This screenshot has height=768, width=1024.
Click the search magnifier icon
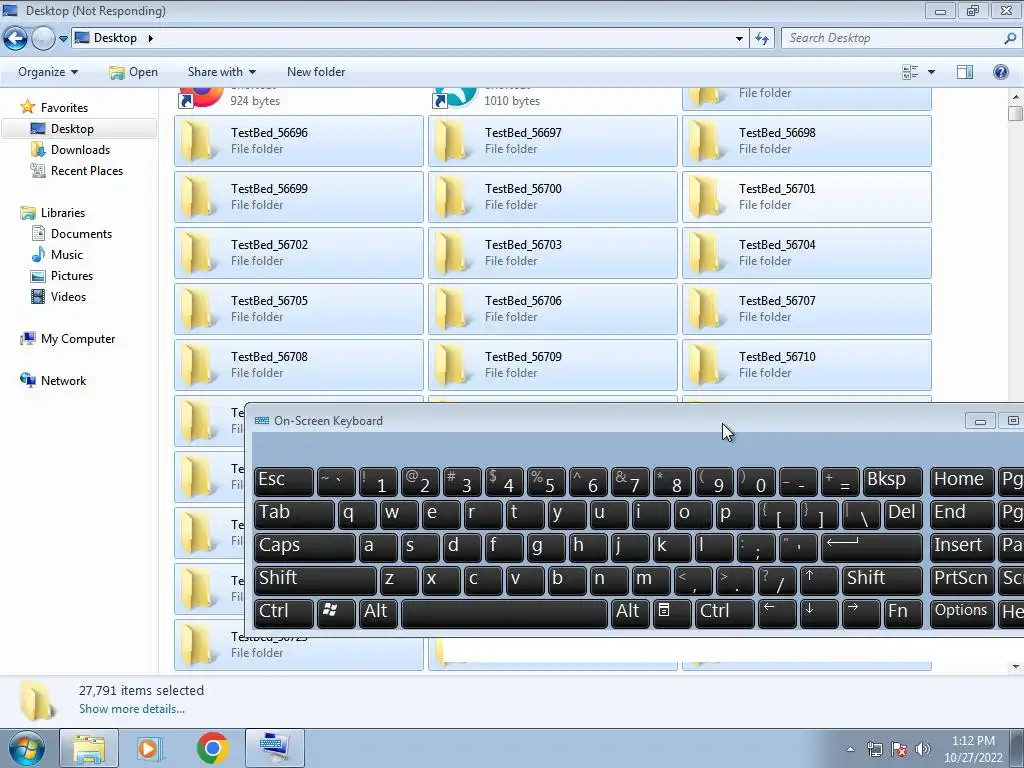(1010, 38)
